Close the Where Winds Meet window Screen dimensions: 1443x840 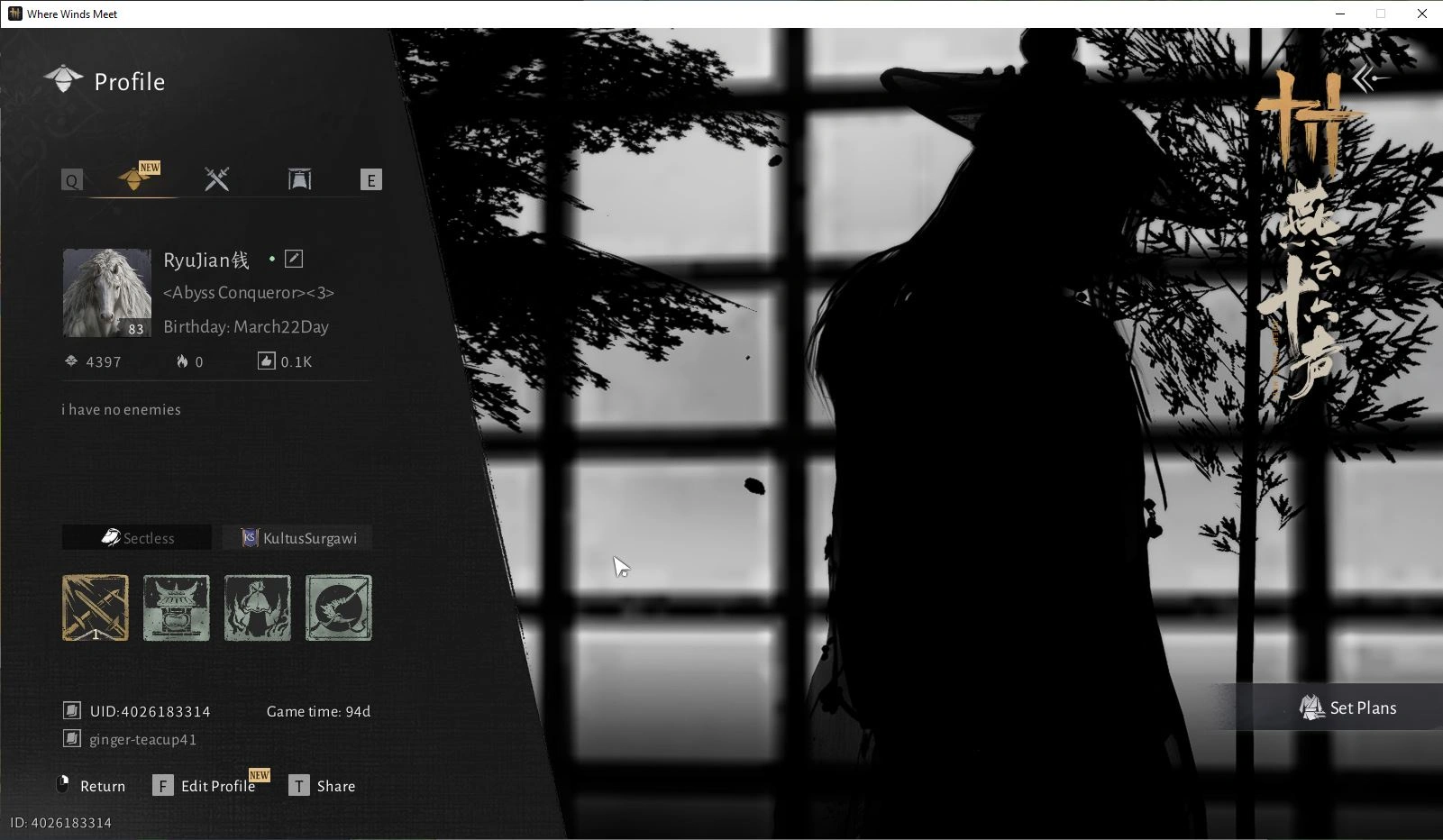pyautogui.click(x=1422, y=14)
